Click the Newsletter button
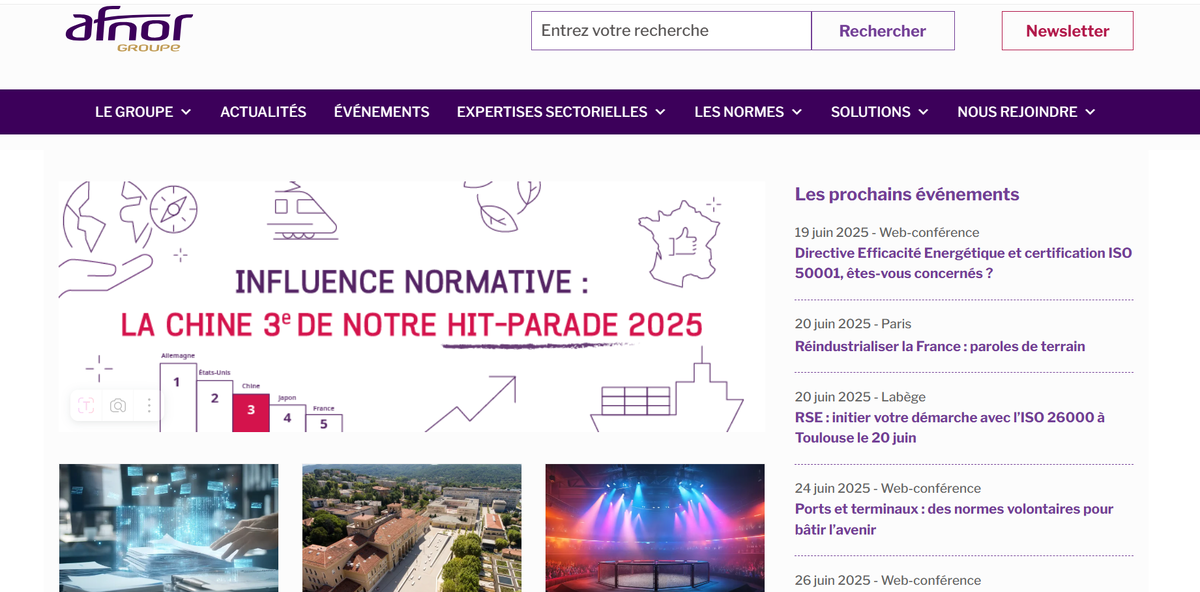1200x592 pixels. point(1068,31)
